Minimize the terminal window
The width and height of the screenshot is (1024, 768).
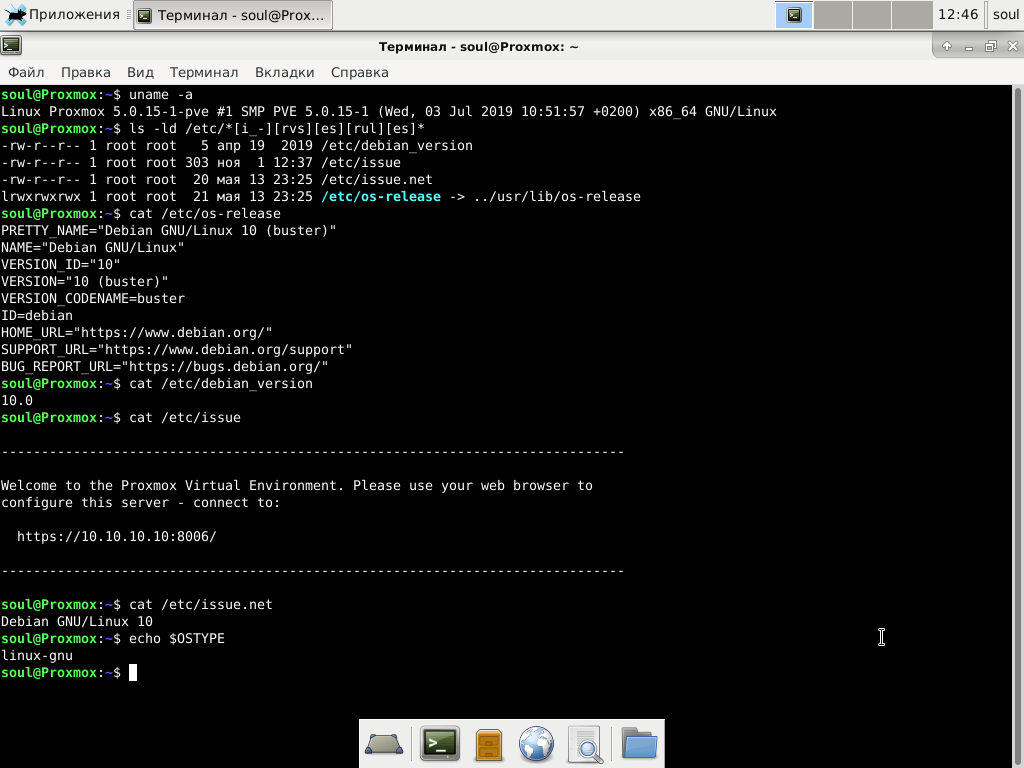click(x=969, y=46)
